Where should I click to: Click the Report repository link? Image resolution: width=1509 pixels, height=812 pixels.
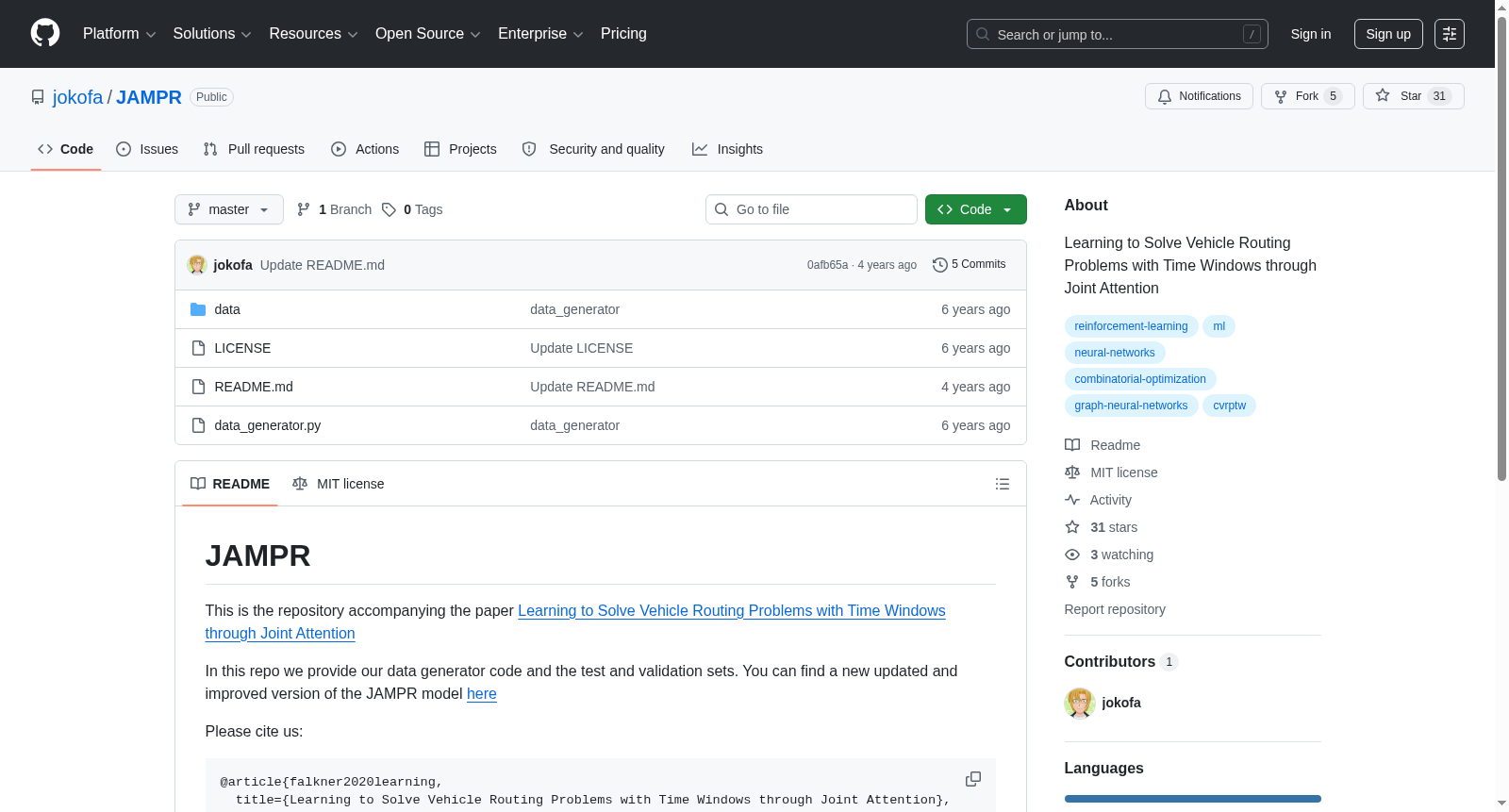pos(1115,609)
